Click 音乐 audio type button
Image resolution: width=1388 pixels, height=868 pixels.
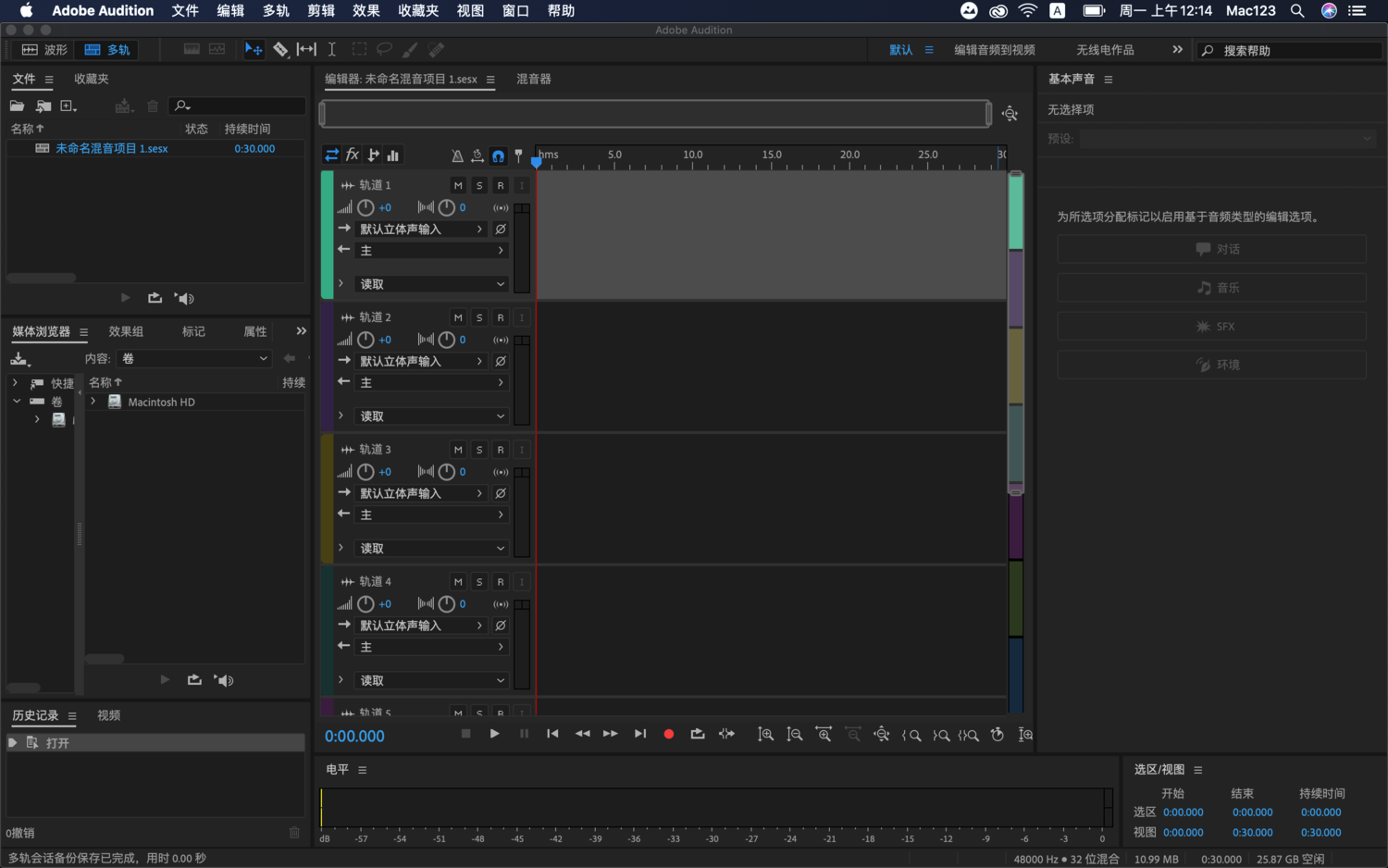click(1211, 288)
